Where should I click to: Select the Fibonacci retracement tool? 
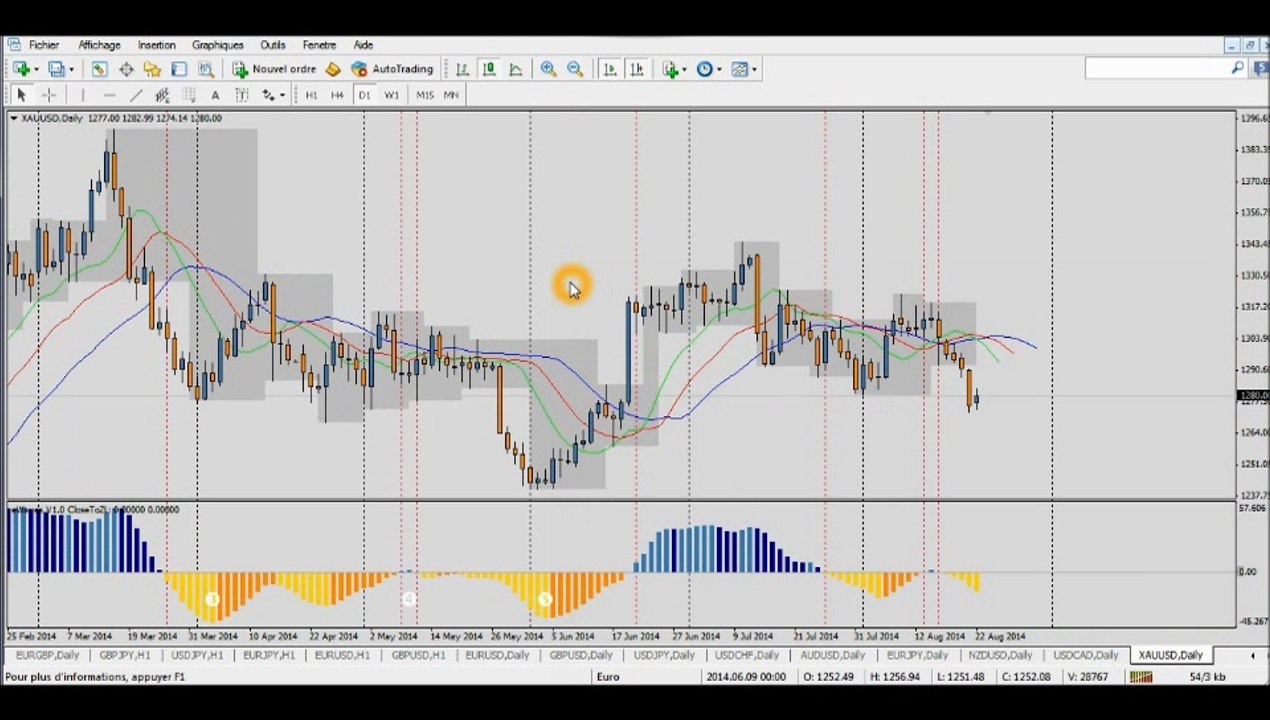[188, 95]
